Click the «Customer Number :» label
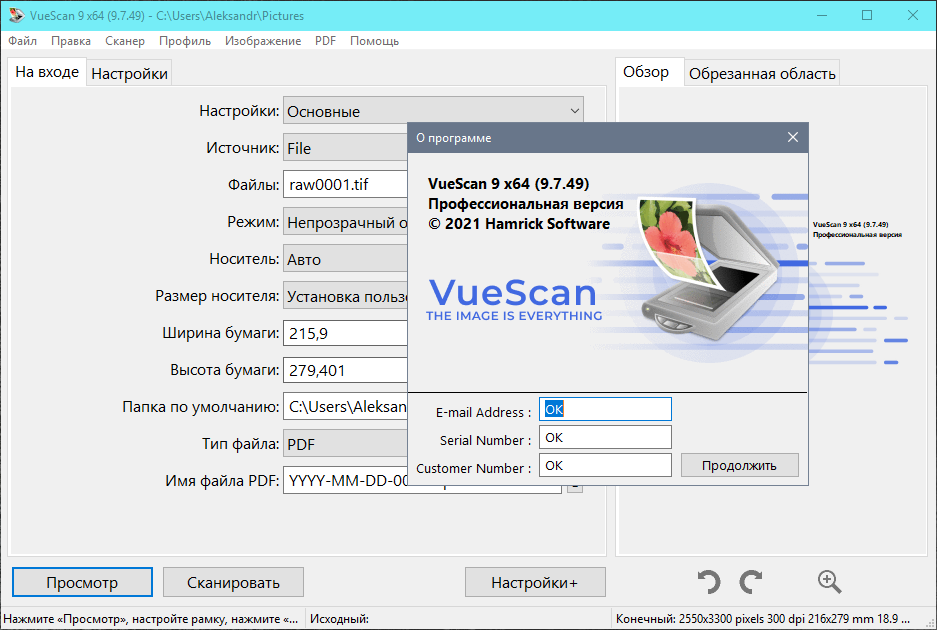The width and height of the screenshot is (937, 630). click(x=474, y=469)
